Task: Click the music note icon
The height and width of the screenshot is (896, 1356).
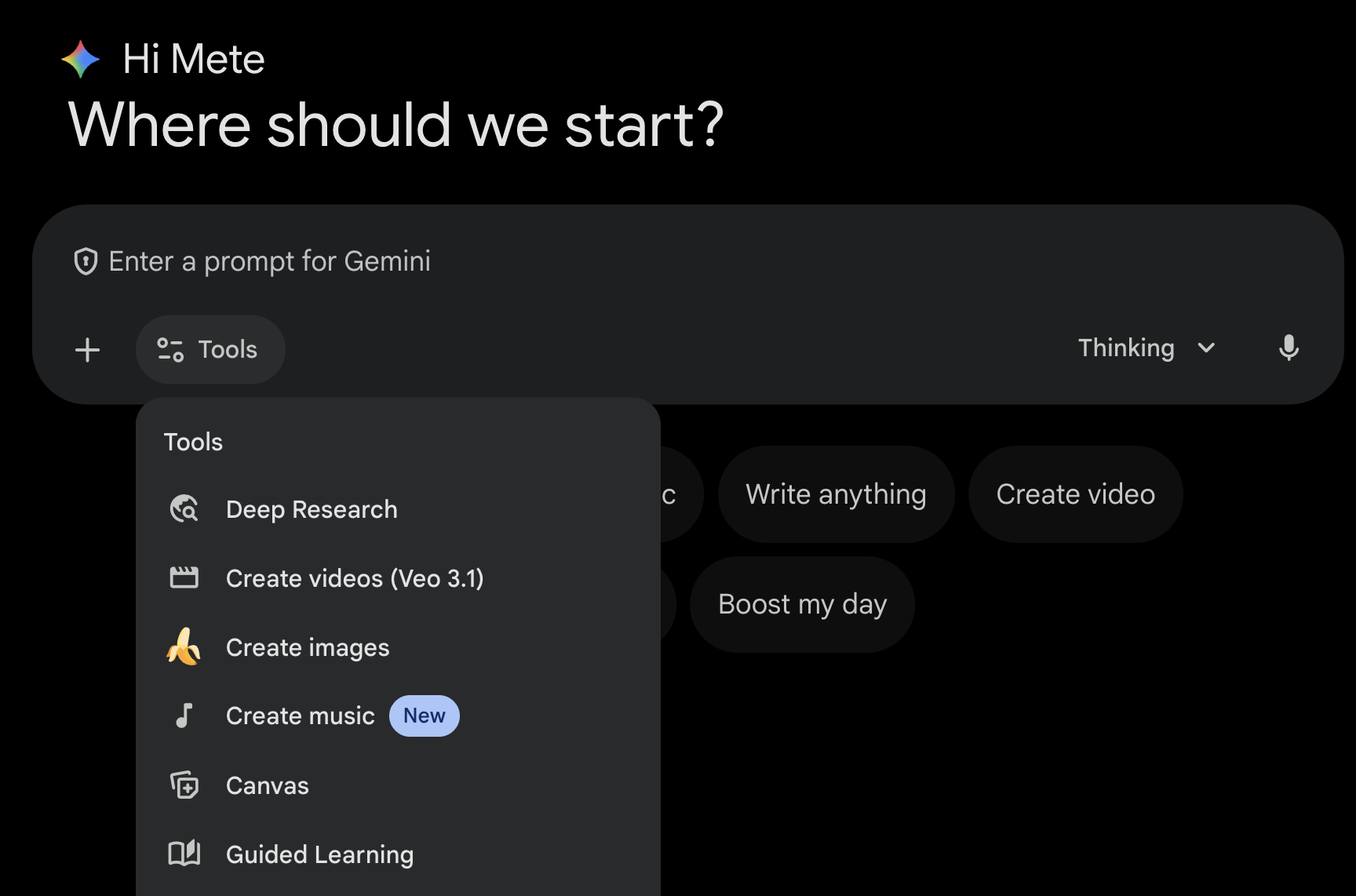Action: point(184,716)
